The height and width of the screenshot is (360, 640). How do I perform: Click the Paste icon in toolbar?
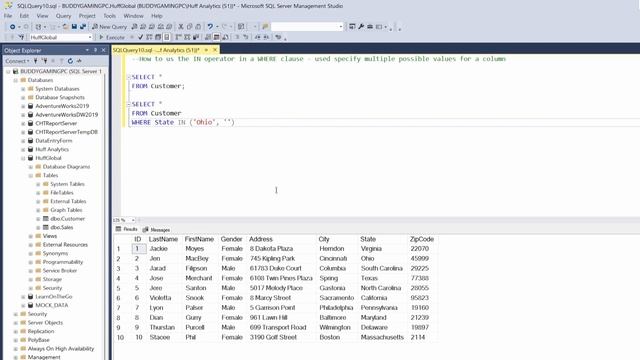coord(198,27)
